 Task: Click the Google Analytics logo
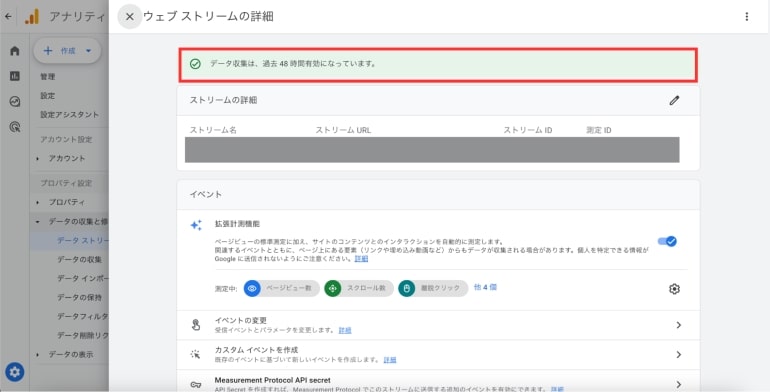pyautogui.click(x=32, y=17)
